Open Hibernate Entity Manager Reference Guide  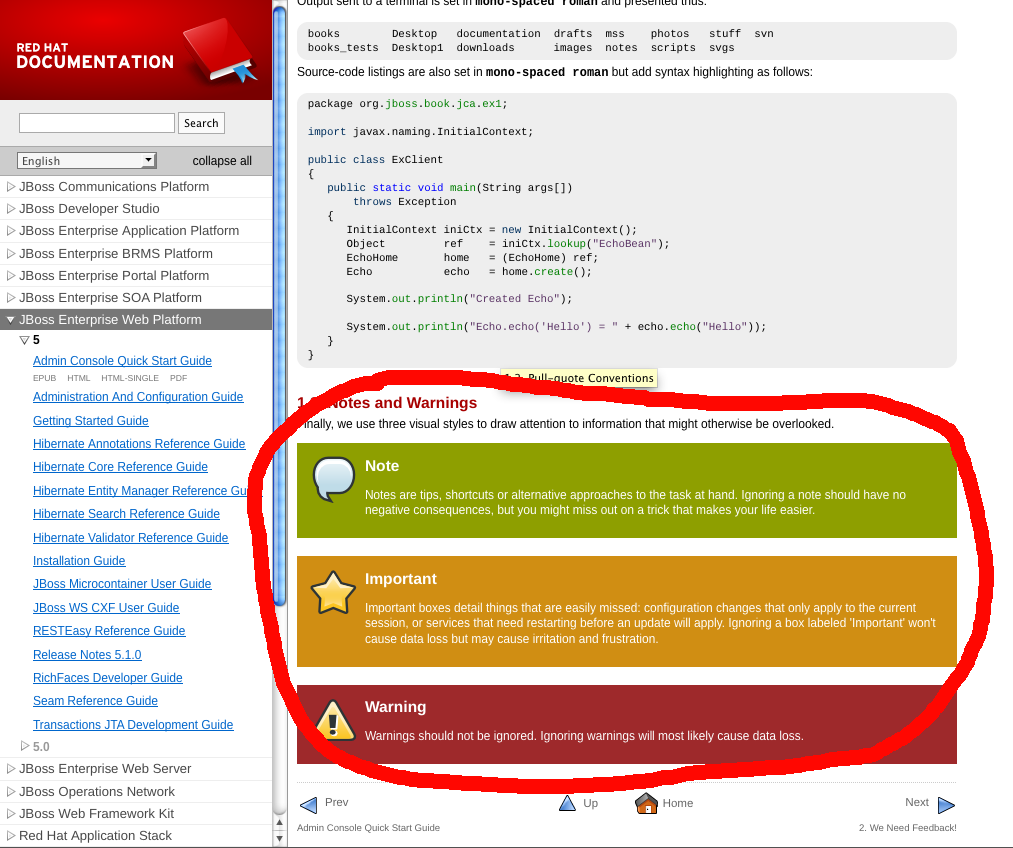(140, 491)
